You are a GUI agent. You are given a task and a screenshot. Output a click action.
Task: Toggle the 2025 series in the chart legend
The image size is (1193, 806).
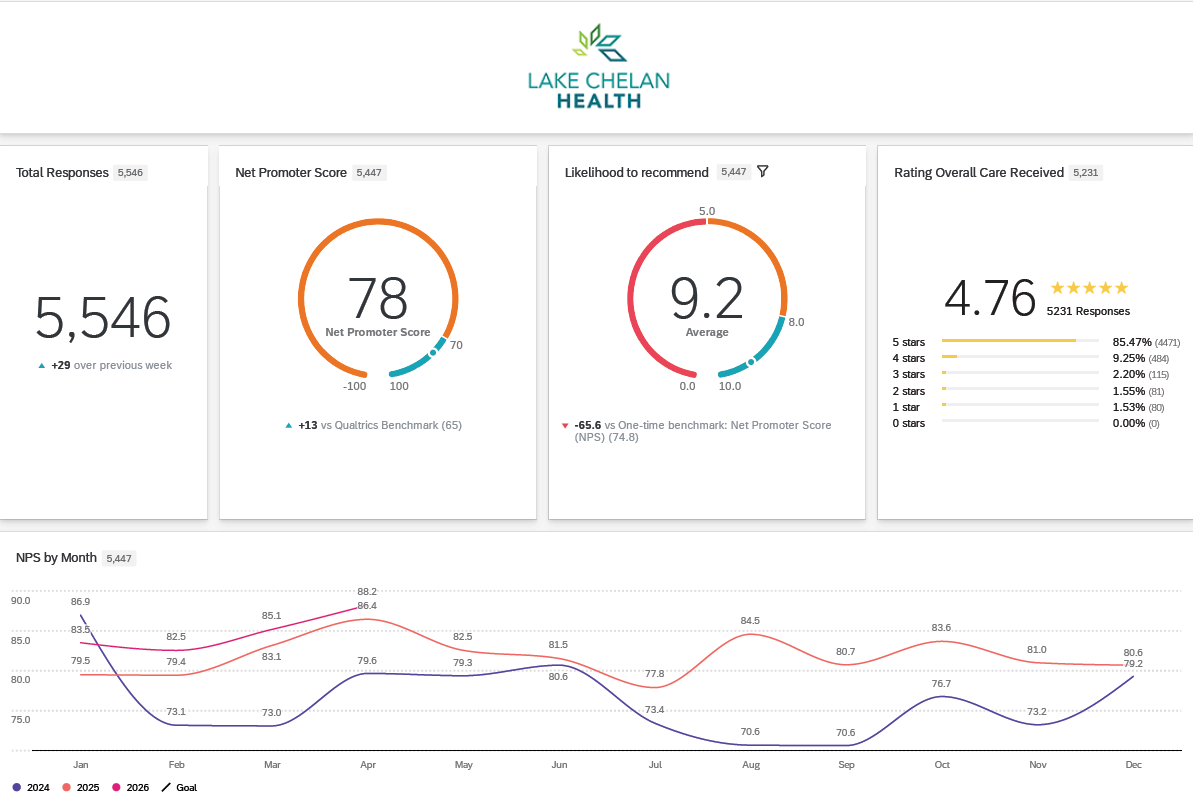pyautogui.click(x=81, y=788)
